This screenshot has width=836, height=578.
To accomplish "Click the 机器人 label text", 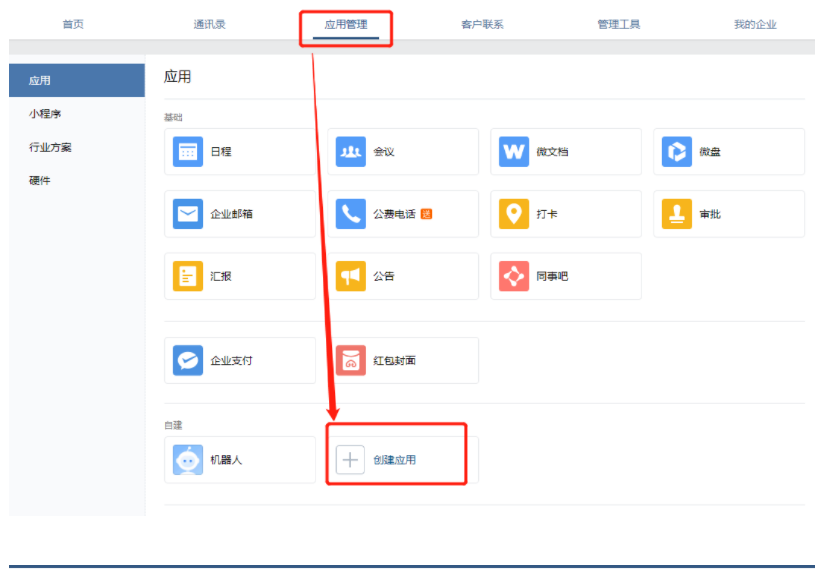I will tap(227, 460).
